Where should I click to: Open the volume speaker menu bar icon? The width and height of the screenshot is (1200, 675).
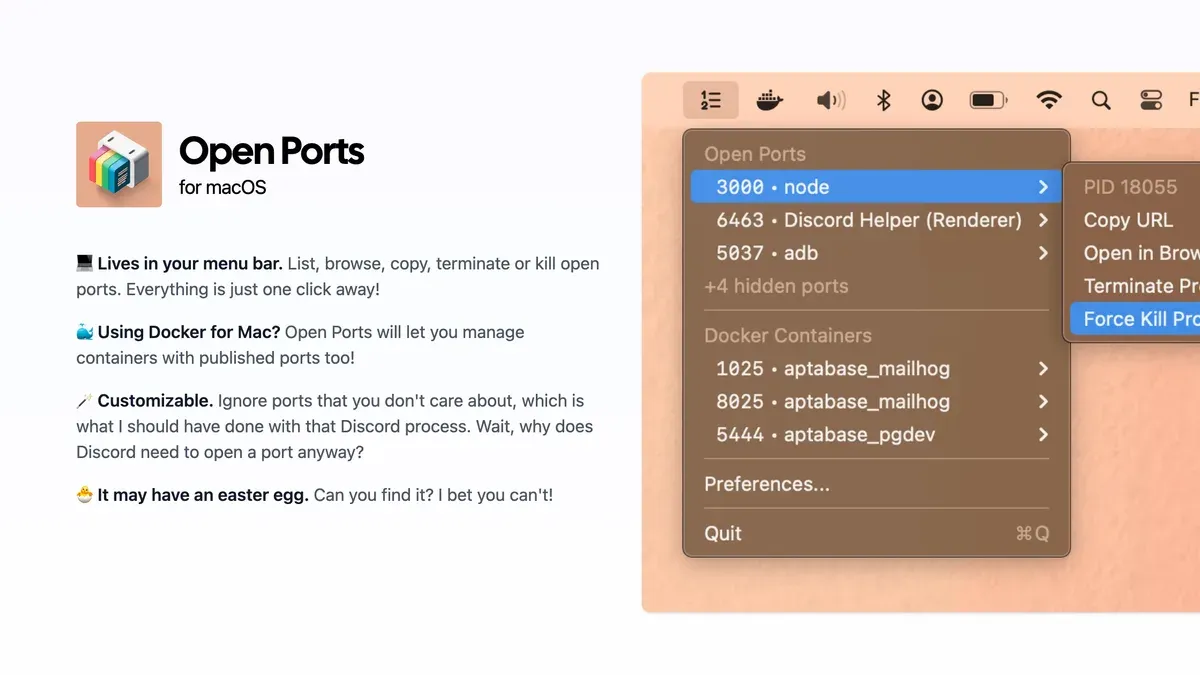pos(830,100)
